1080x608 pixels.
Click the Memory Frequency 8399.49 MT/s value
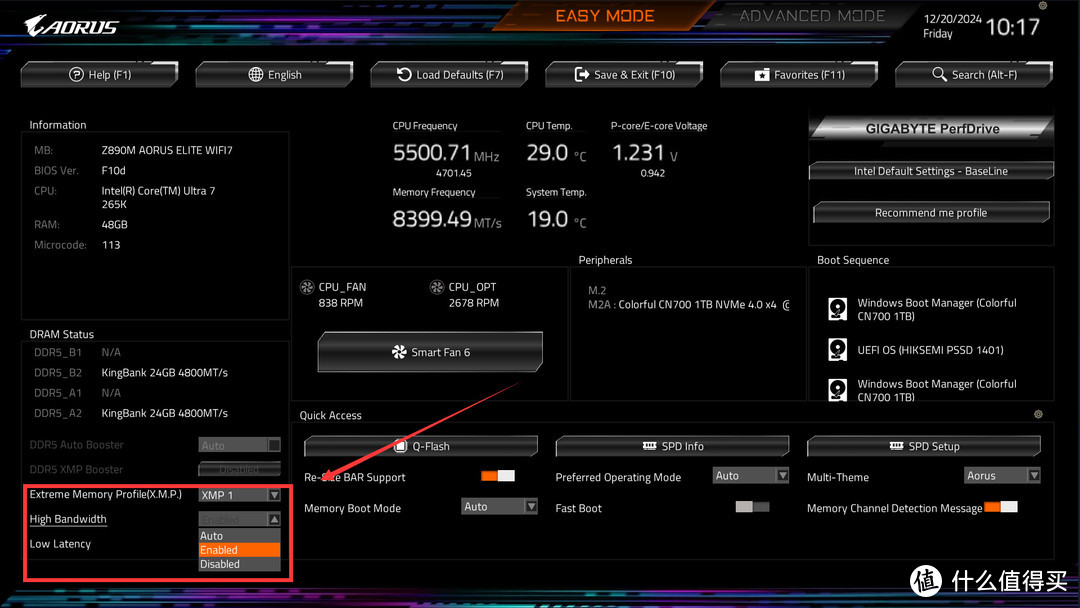click(x=447, y=219)
